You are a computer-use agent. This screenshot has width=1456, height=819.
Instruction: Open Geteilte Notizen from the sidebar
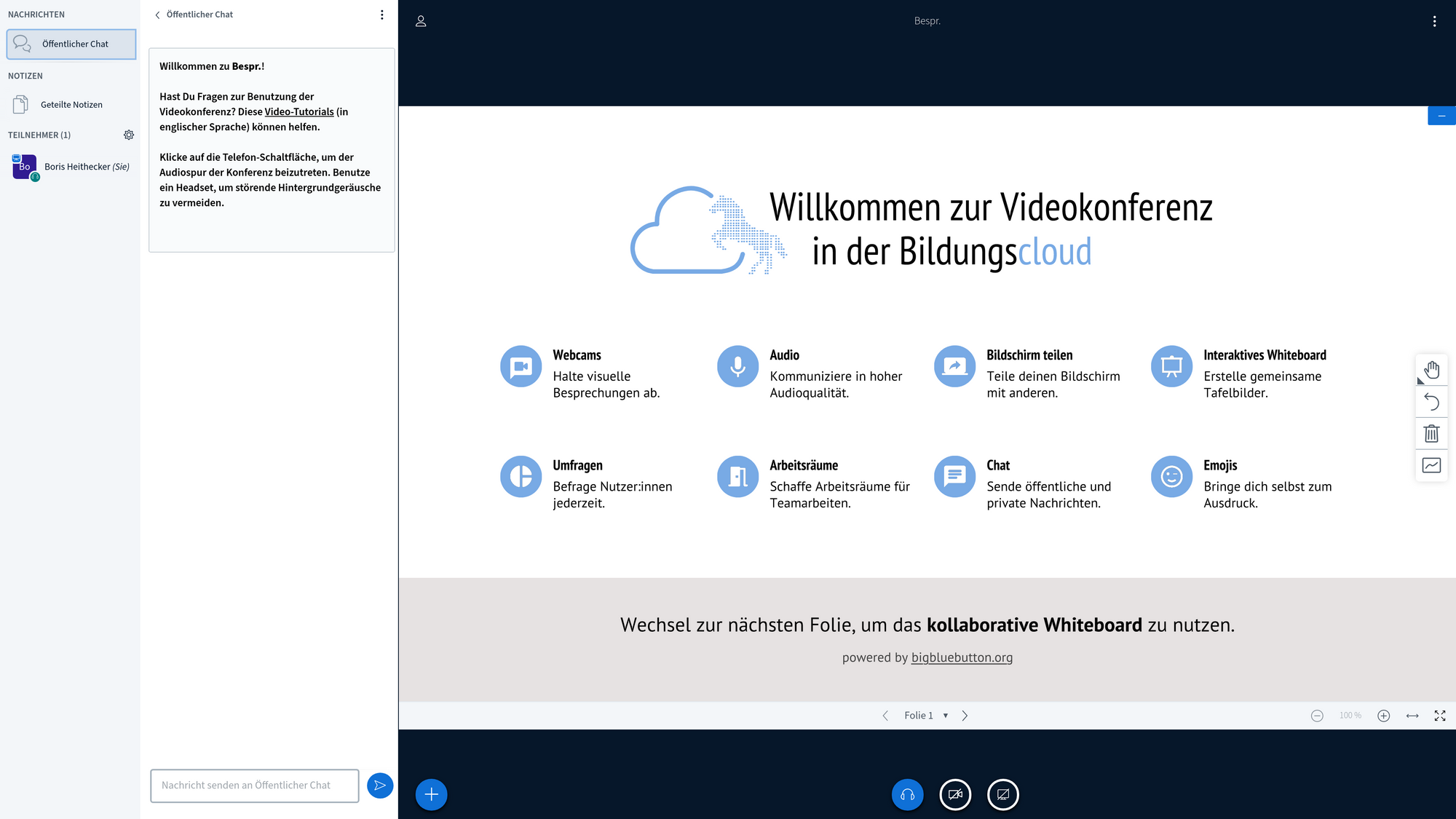pos(71,104)
